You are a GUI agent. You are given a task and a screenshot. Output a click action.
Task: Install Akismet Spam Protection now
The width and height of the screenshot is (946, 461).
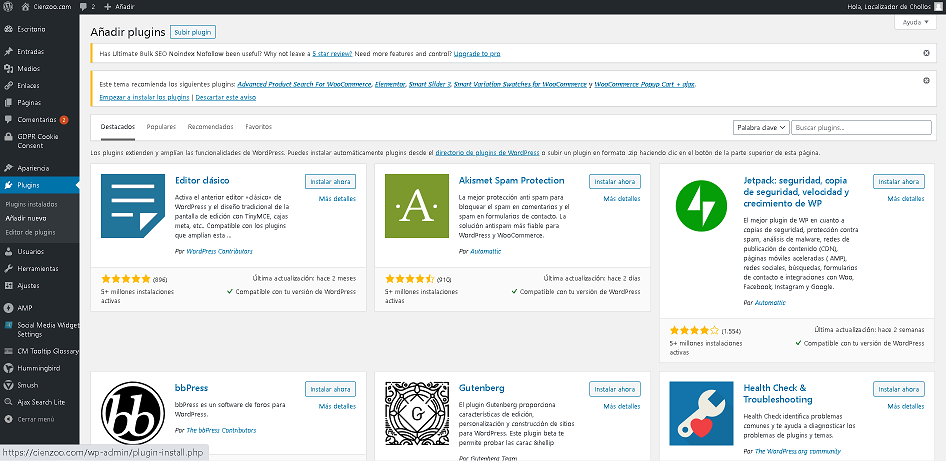(x=615, y=181)
